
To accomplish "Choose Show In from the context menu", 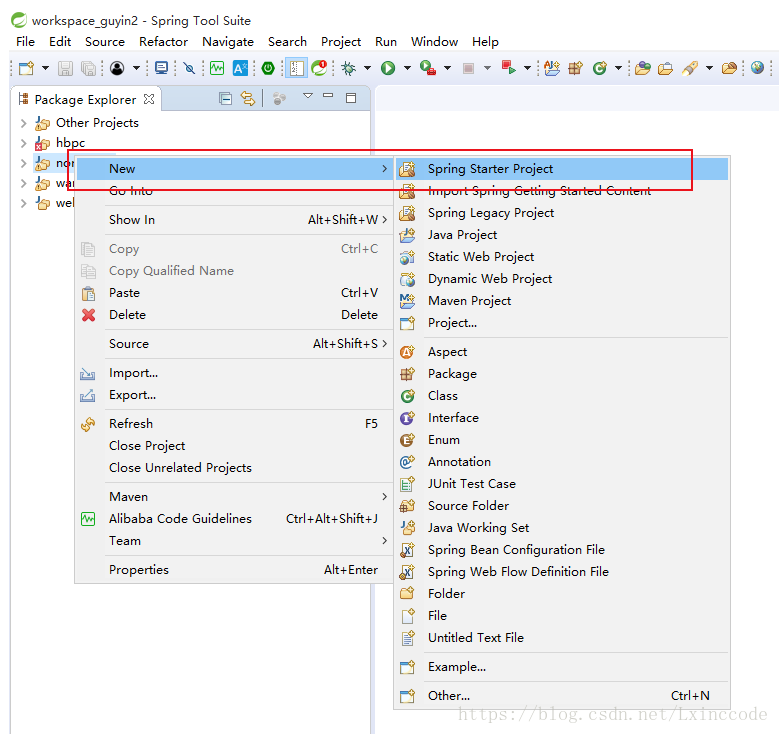I will tap(234, 220).
